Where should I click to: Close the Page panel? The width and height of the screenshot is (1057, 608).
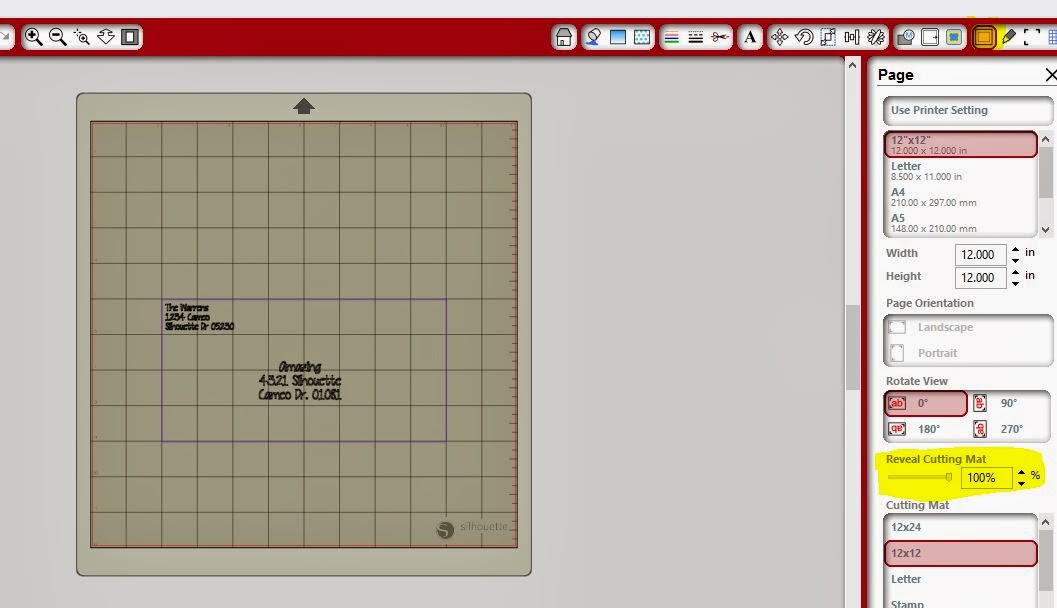(x=1050, y=75)
